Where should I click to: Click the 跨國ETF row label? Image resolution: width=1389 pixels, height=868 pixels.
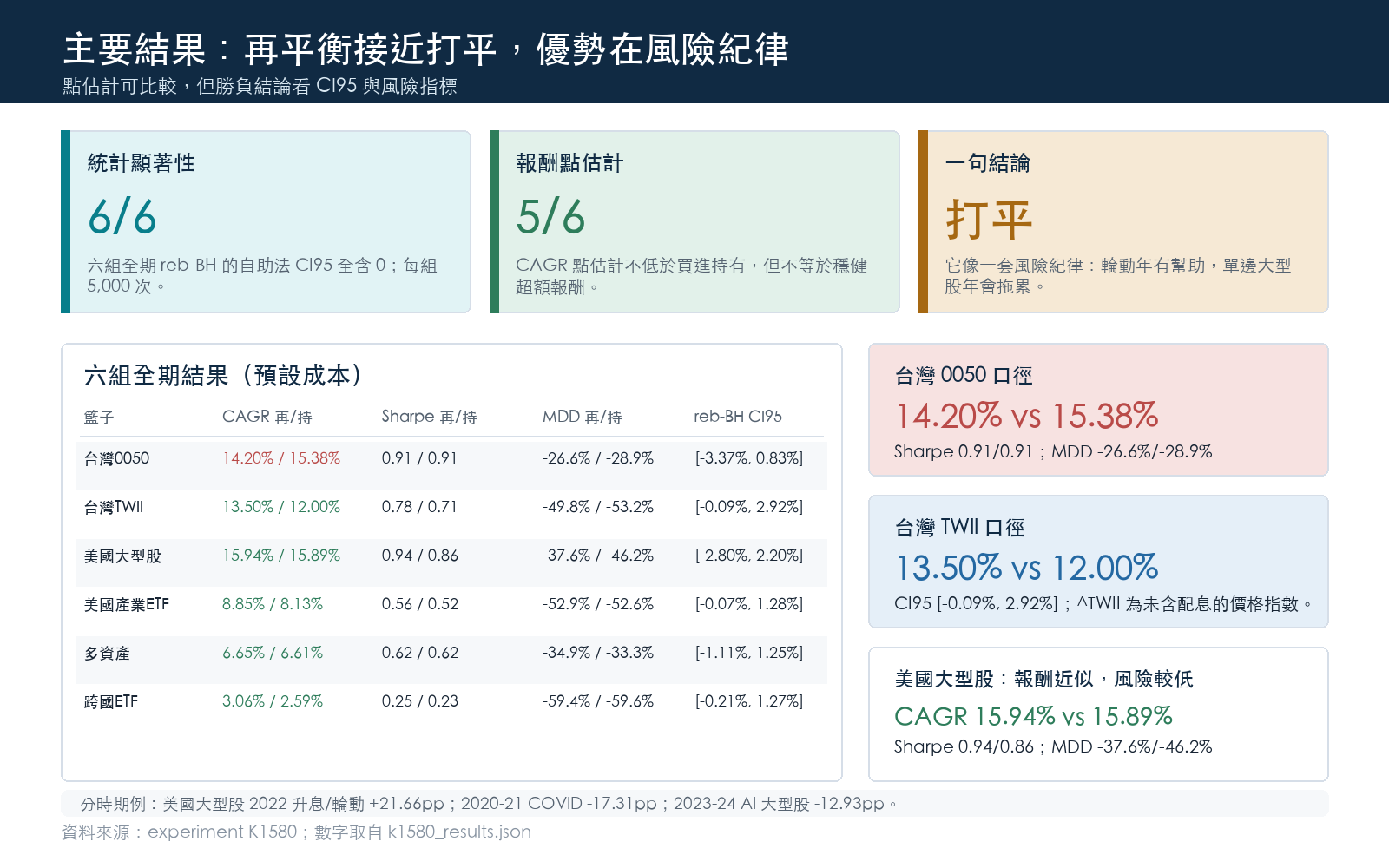coord(111,701)
